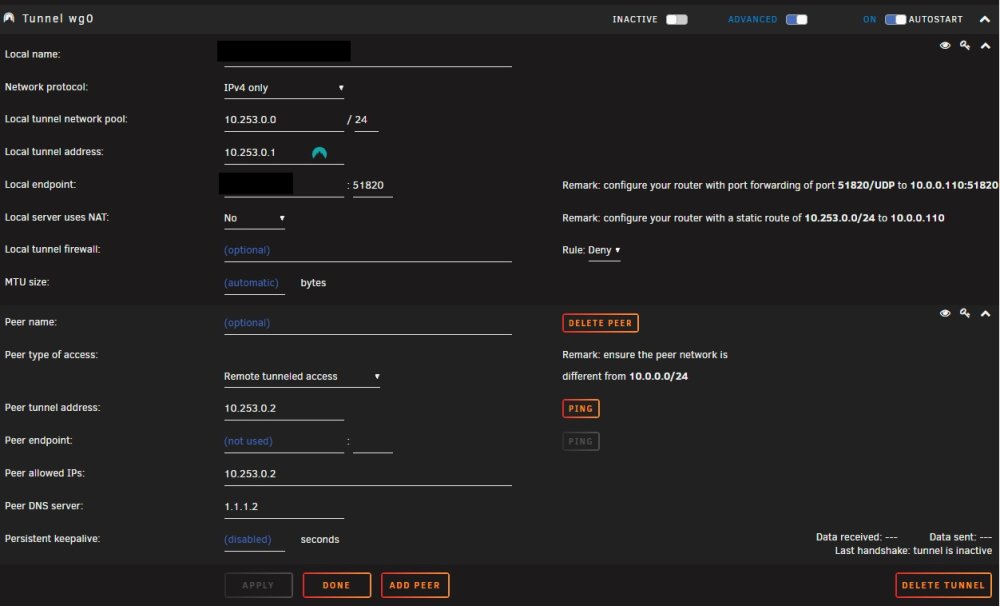This screenshot has height=606, width=1000.
Task: Collapse the local tunnel section chevron
Action: pyautogui.click(x=985, y=46)
